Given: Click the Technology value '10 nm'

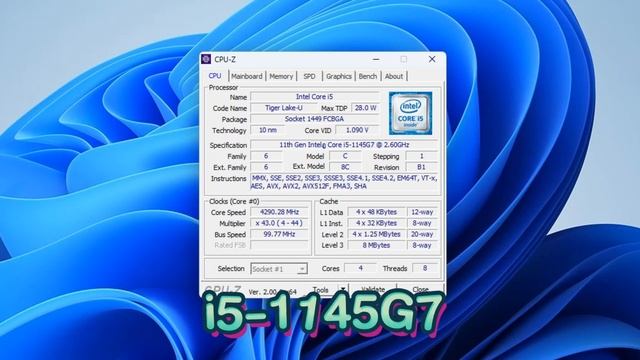Looking at the screenshot, I should pyautogui.click(x=268, y=130).
